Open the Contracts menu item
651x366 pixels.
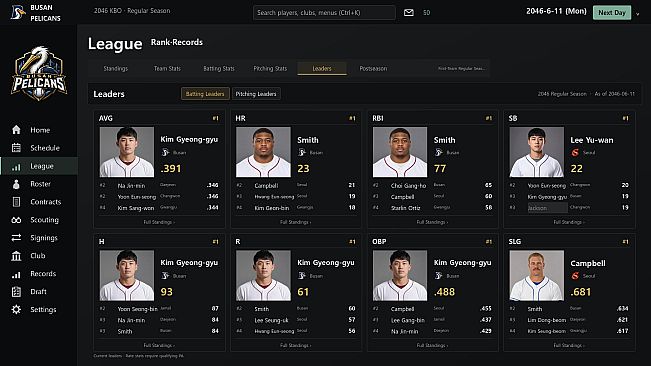click(x=39, y=202)
